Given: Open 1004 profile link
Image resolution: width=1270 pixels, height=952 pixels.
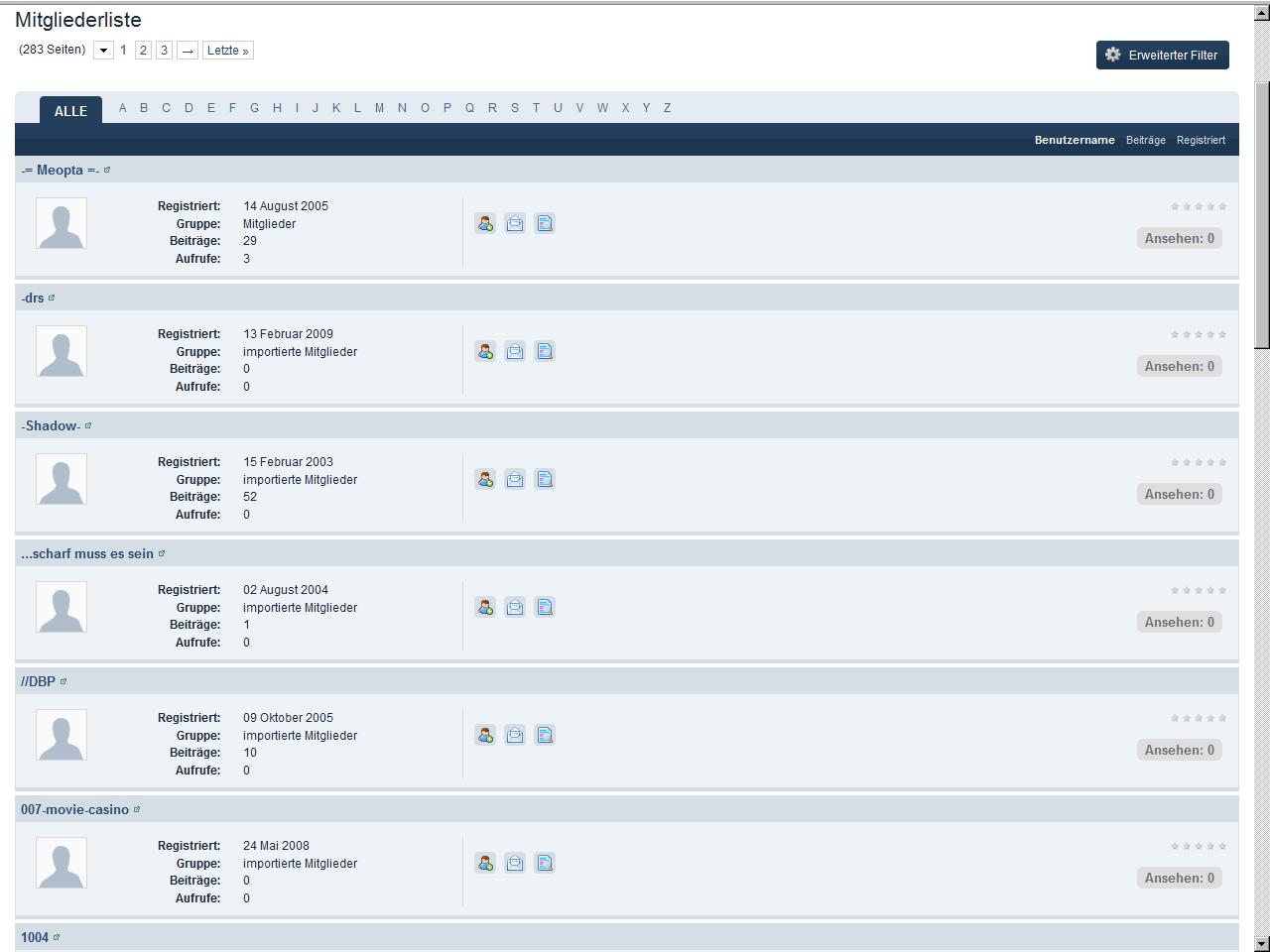Looking at the screenshot, I should pos(35,937).
